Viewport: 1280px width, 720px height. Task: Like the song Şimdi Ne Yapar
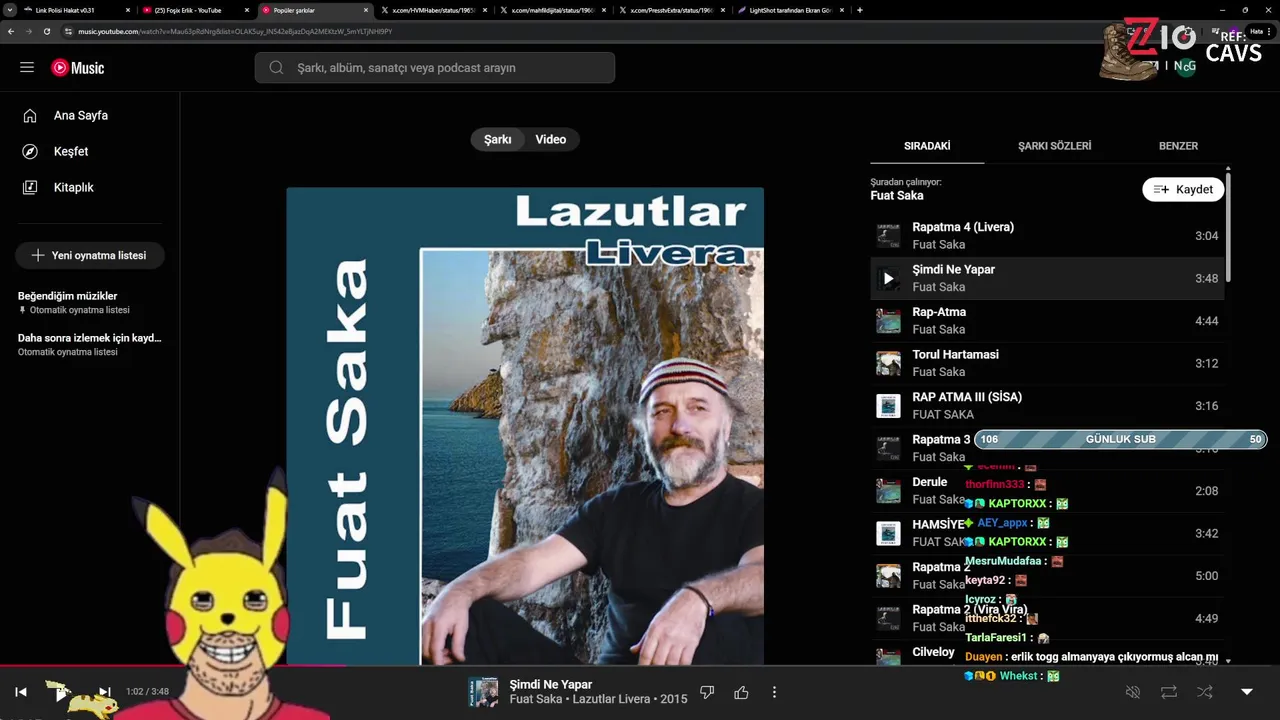[x=741, y=692]
